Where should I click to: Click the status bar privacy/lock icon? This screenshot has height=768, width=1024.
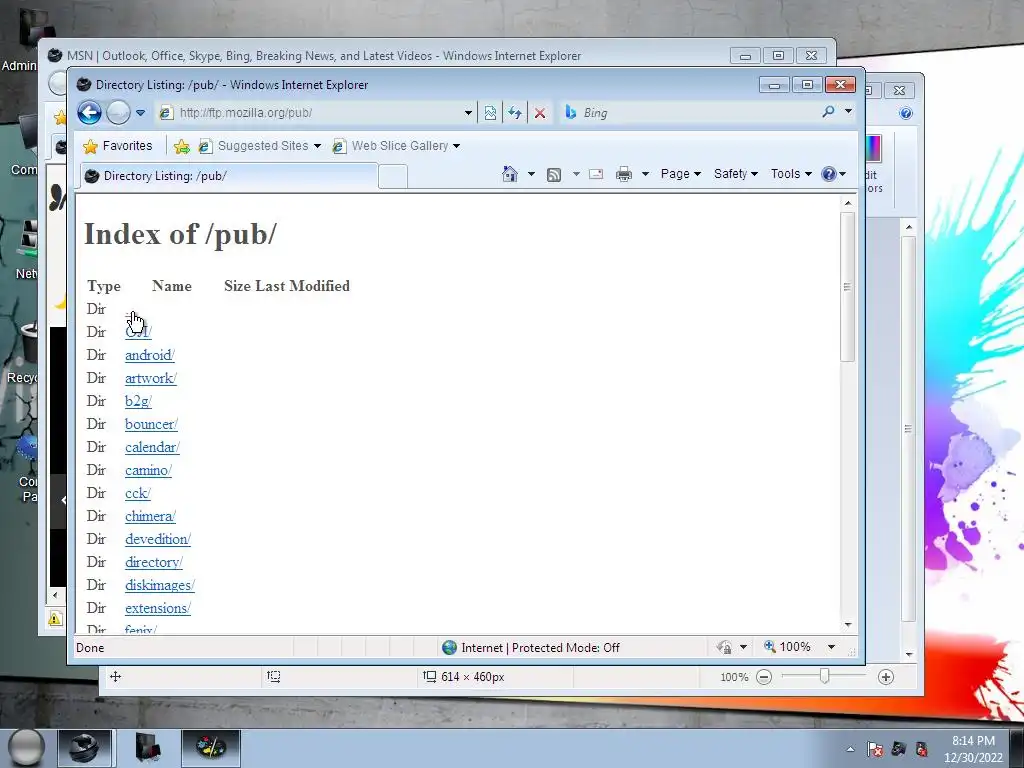point(724,648)
